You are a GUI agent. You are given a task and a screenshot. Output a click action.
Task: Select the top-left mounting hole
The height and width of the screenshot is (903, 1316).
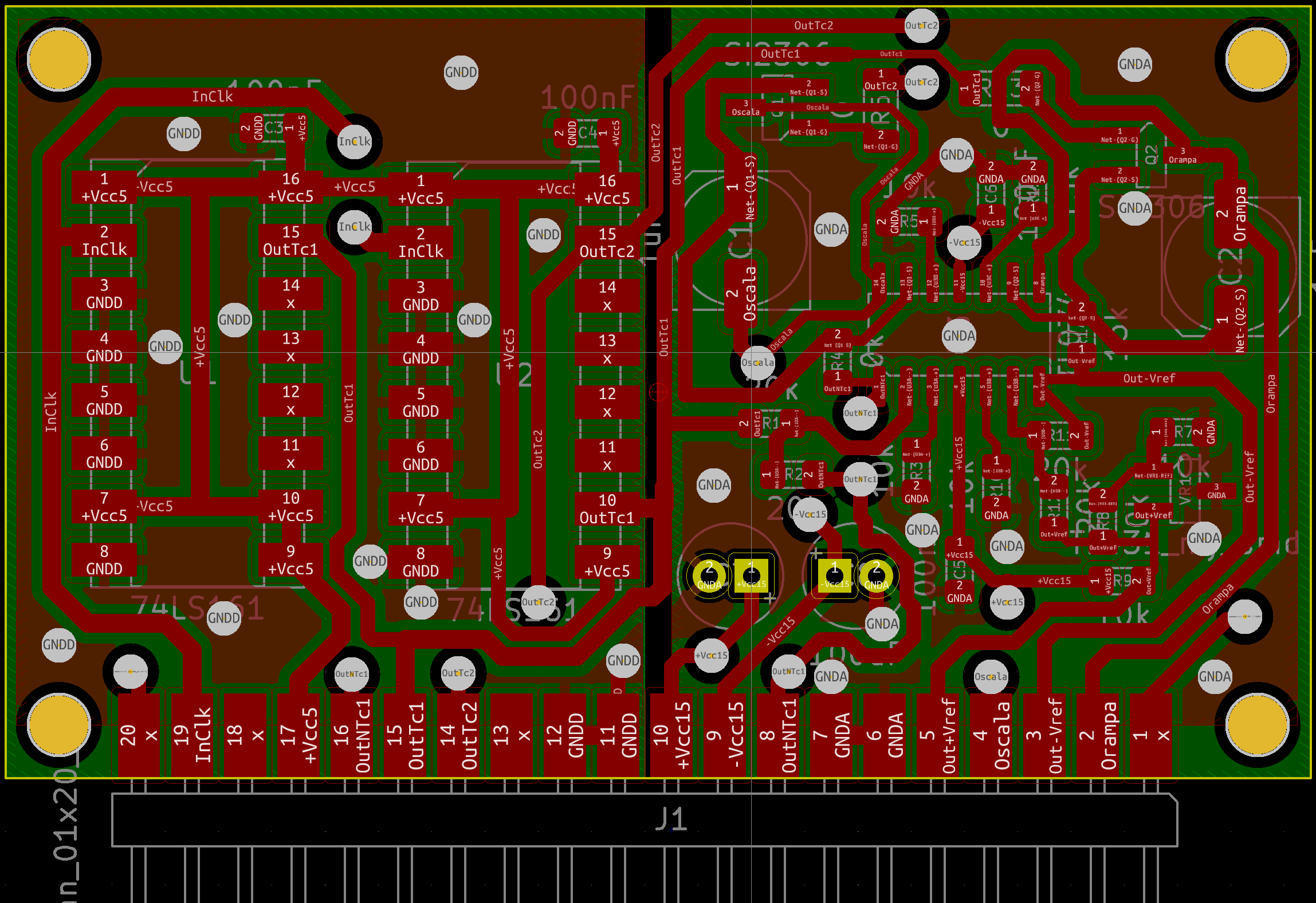tap(59, 60)
